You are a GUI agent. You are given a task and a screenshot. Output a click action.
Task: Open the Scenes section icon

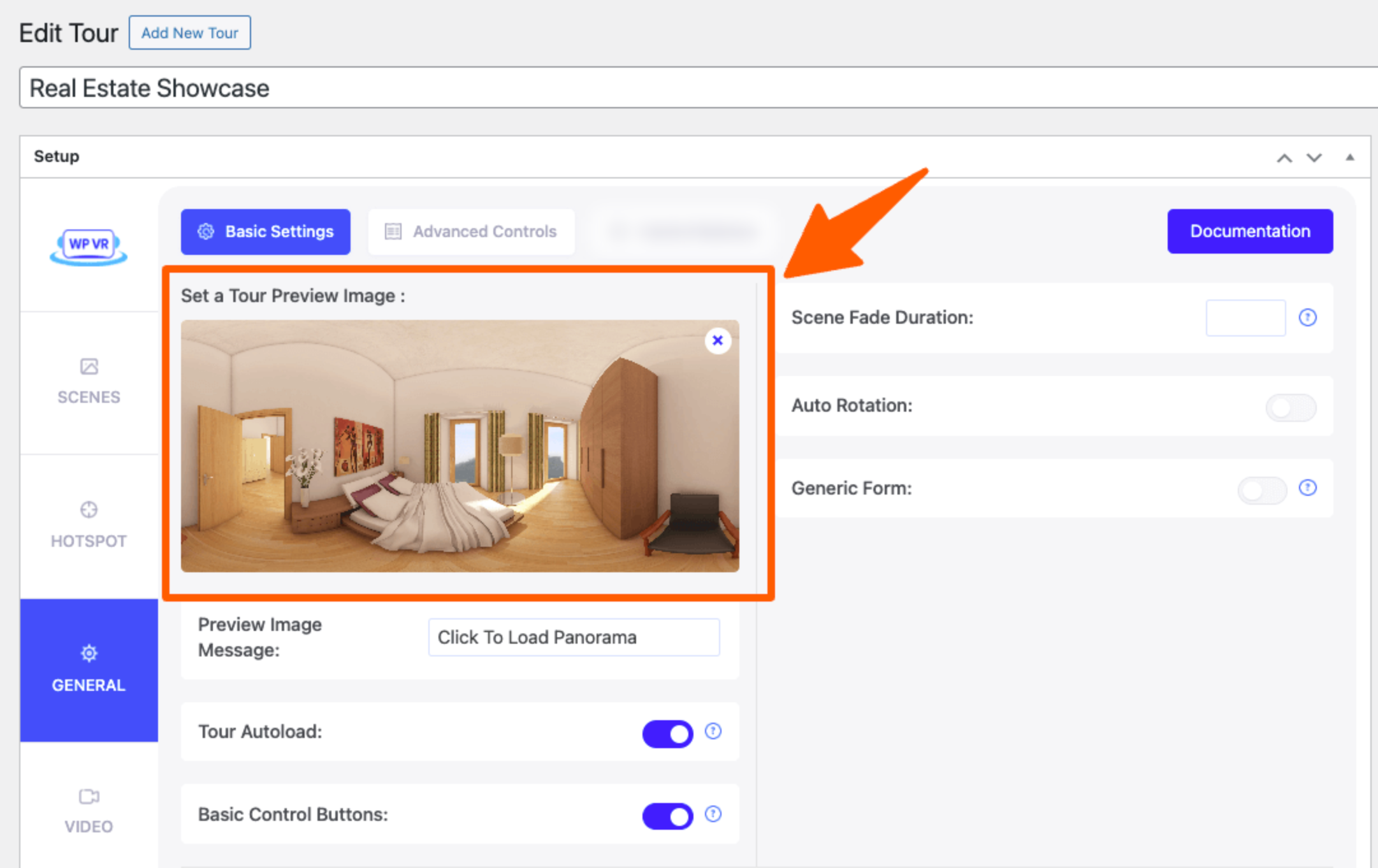coord(89,367)
